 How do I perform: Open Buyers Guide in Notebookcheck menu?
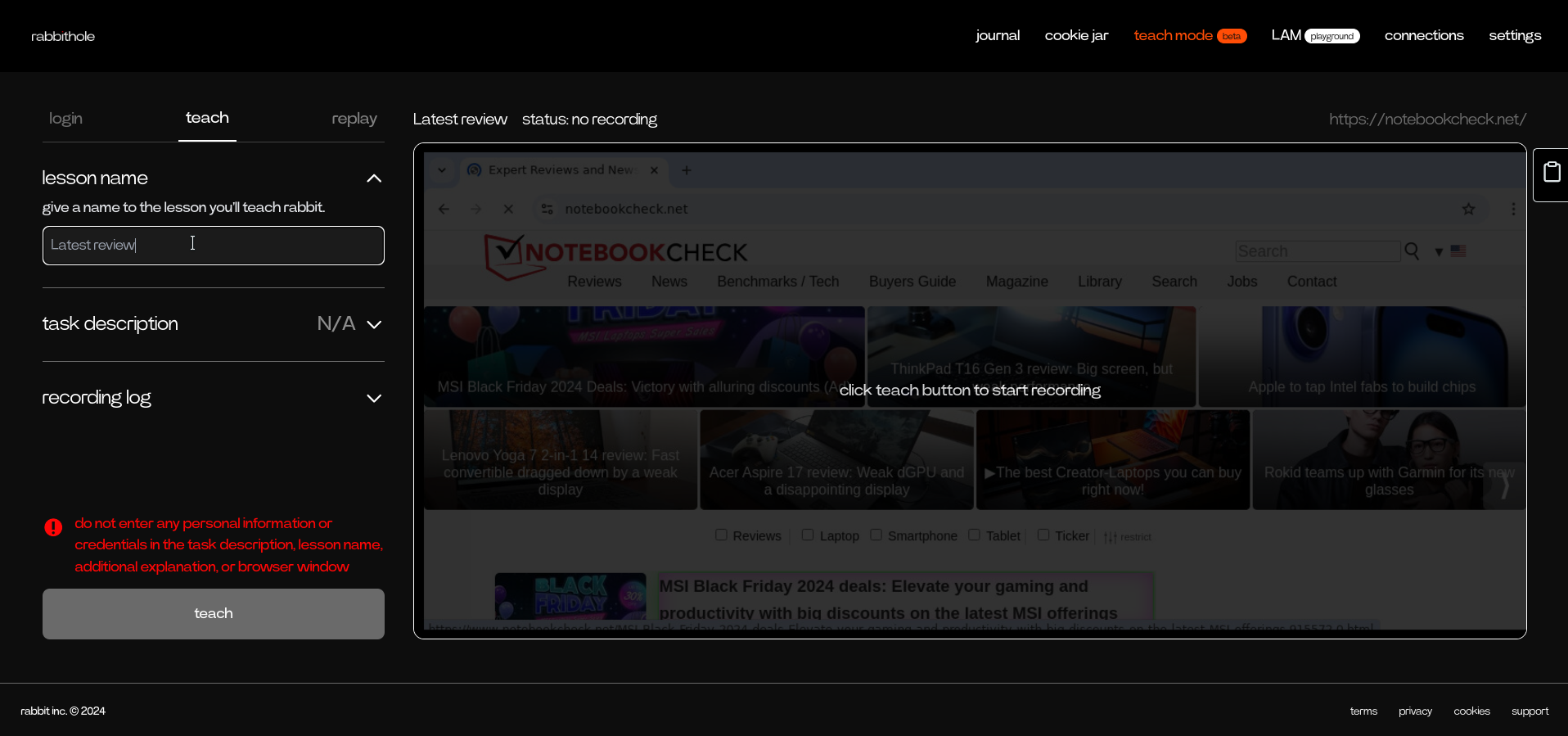pos(912,282)
